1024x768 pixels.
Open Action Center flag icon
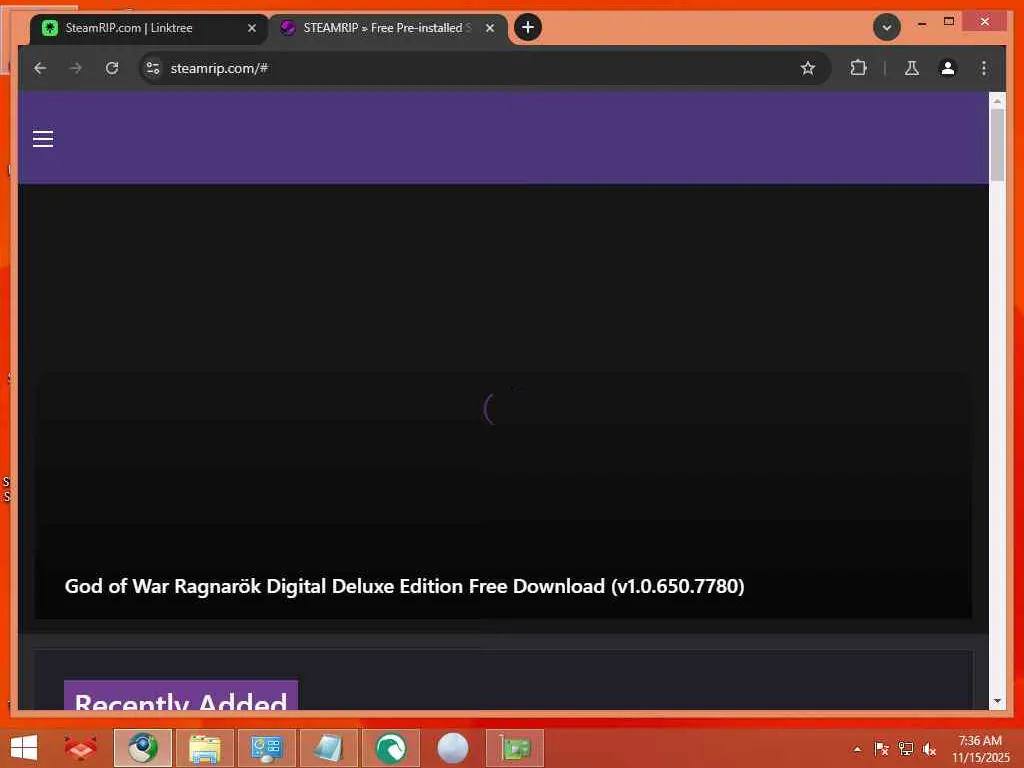(881, 749)
